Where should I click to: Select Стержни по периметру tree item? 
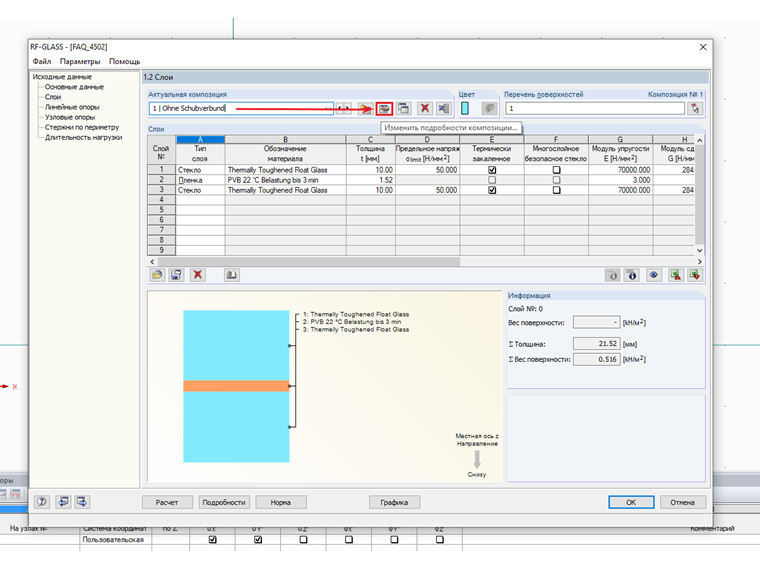(82, 127)
